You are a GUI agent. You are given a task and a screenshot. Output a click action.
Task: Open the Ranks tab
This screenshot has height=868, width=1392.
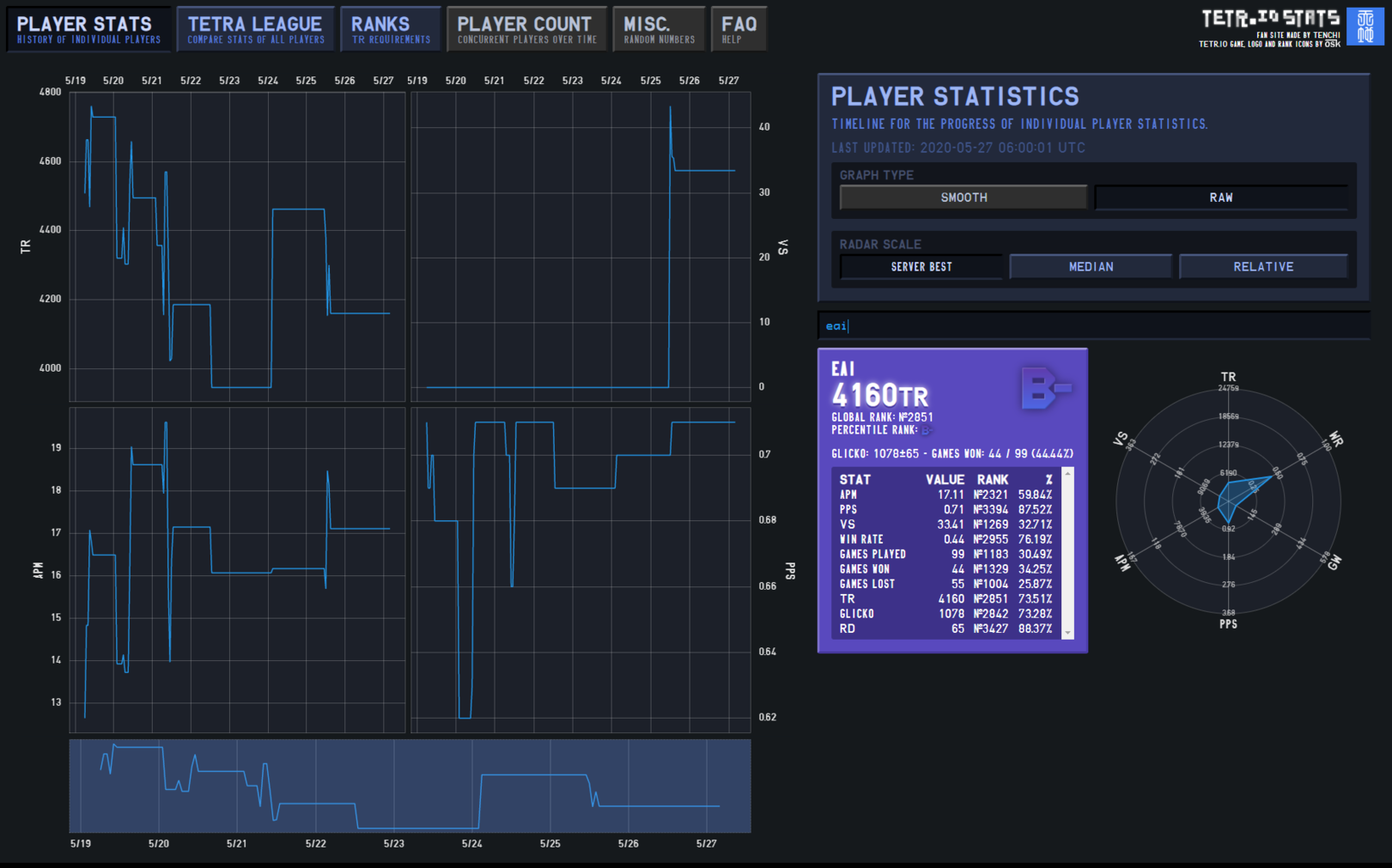390,29
